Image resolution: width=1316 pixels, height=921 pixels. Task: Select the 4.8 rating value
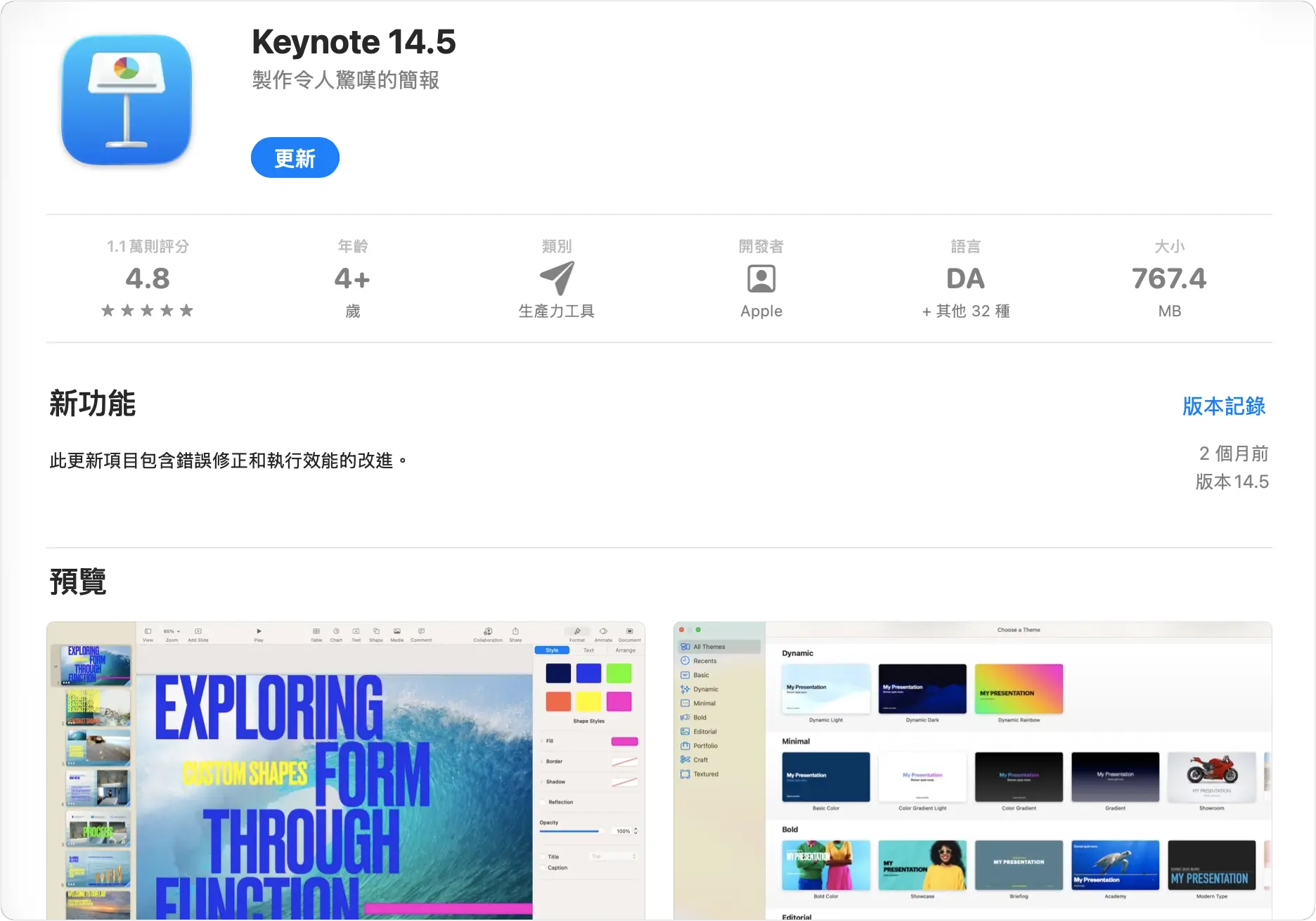point(148,279)
